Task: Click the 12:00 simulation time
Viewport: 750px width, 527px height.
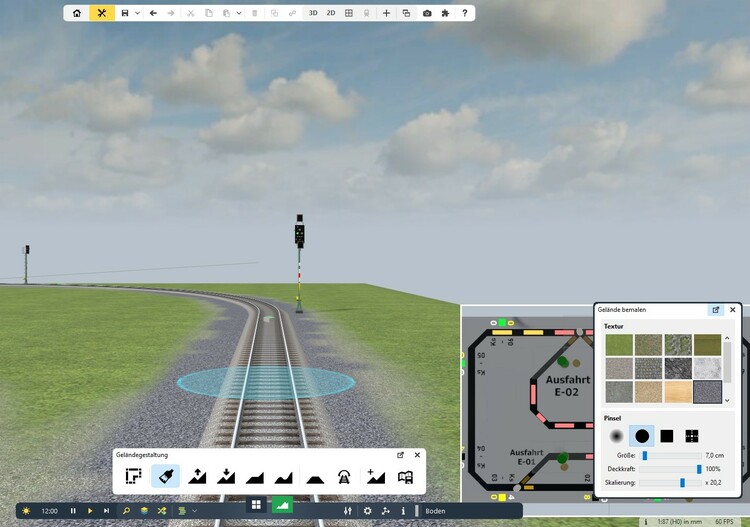Action: pyautogui.click(x=49, y=511)
